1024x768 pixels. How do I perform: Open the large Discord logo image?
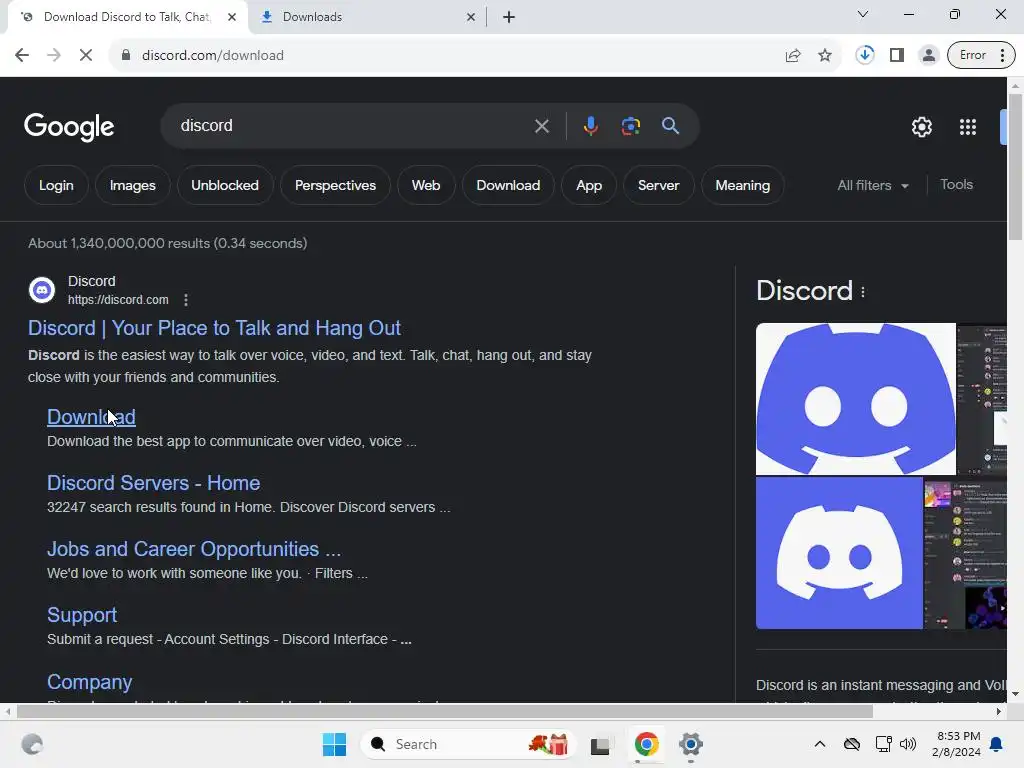pyautogui.click(x=856, y=398)
